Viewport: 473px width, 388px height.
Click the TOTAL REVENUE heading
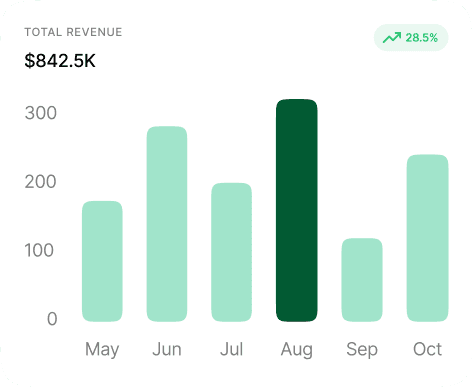point(73,32)
